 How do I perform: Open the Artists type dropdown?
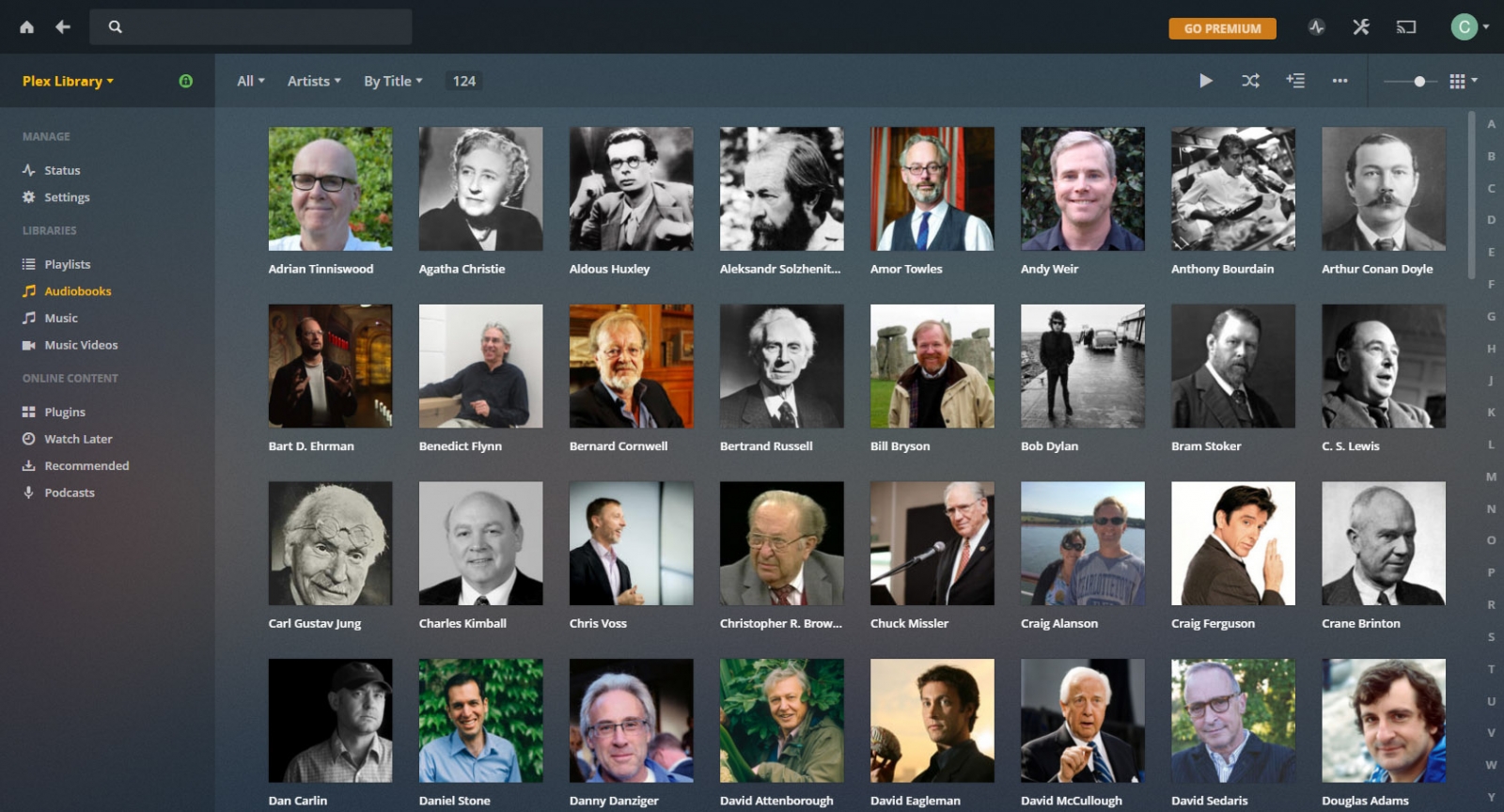pyautogui.click(x=314, y=81)
